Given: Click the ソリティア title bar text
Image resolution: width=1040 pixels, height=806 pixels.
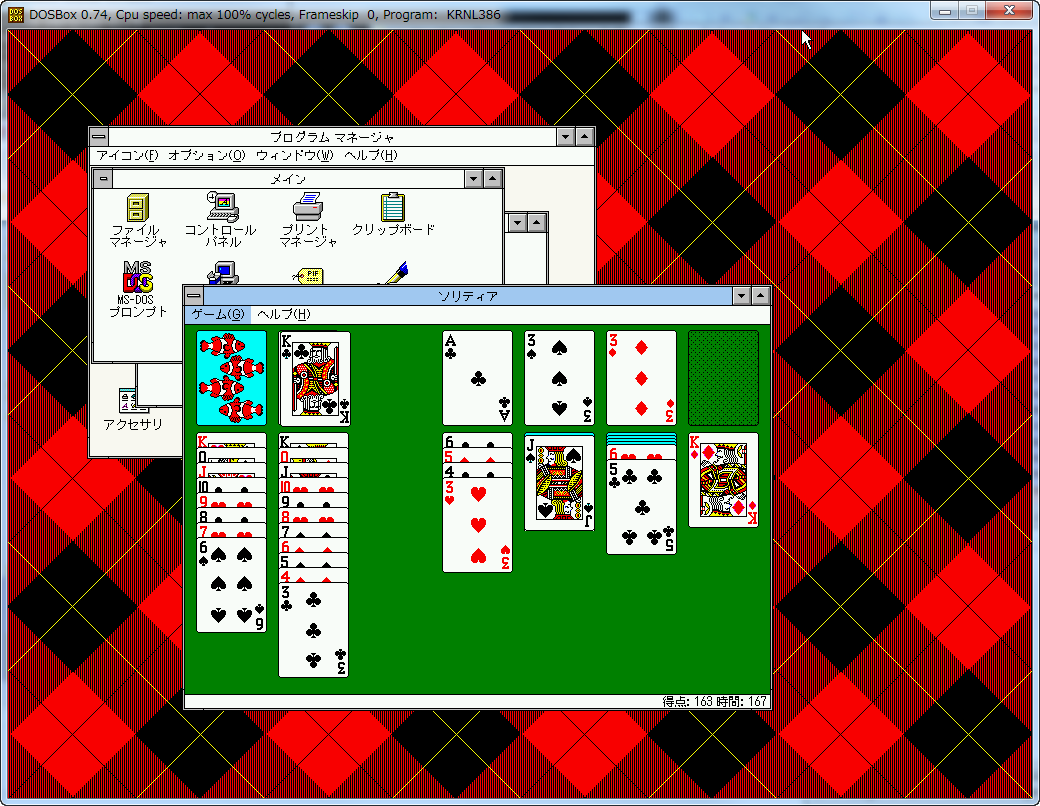Looking at the screenshot, I should click(x=468, y=296).
